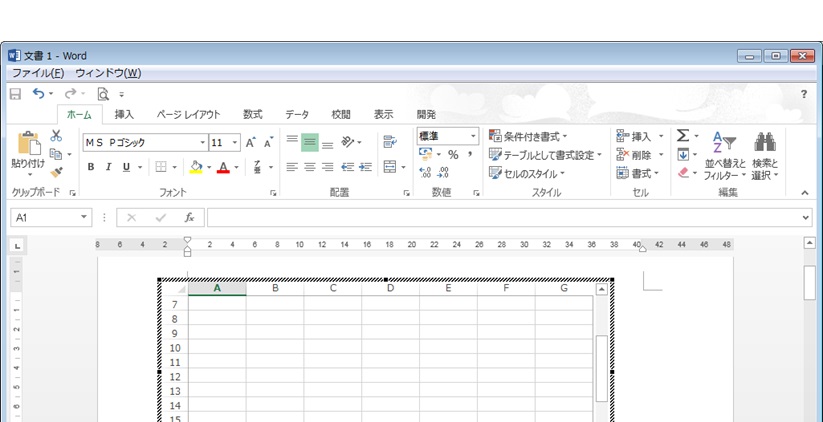Open 並べ替えとフィルター sort and filter

725,156
